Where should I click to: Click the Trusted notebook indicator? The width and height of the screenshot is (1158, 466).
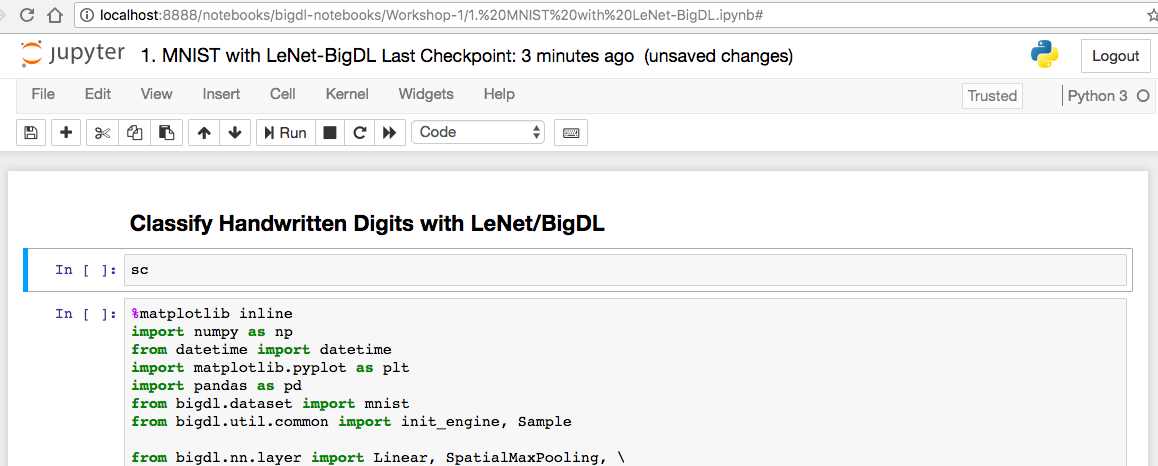click(x=993, y=96)
